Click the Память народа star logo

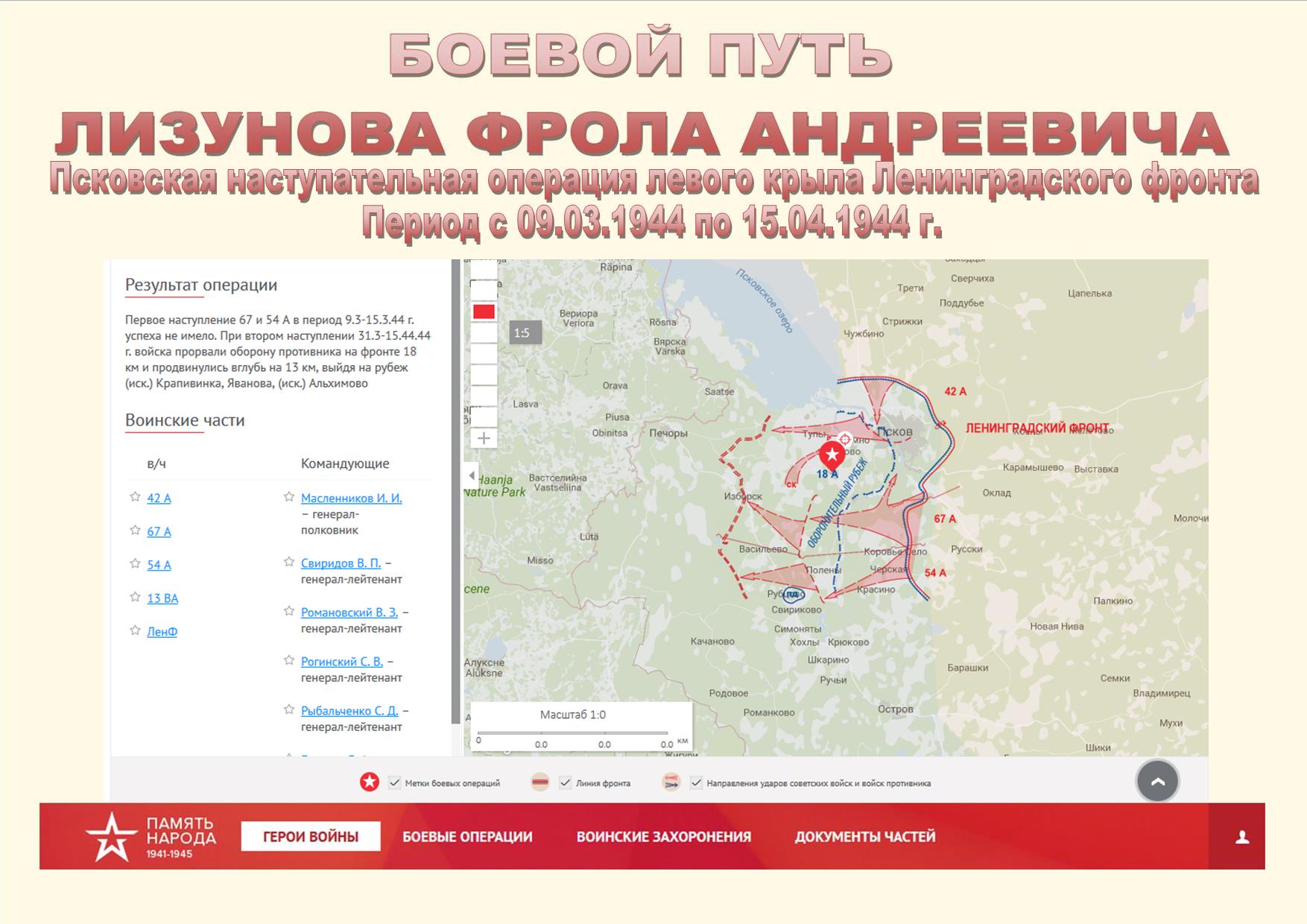pyautogui.click(x=111, y=836)
